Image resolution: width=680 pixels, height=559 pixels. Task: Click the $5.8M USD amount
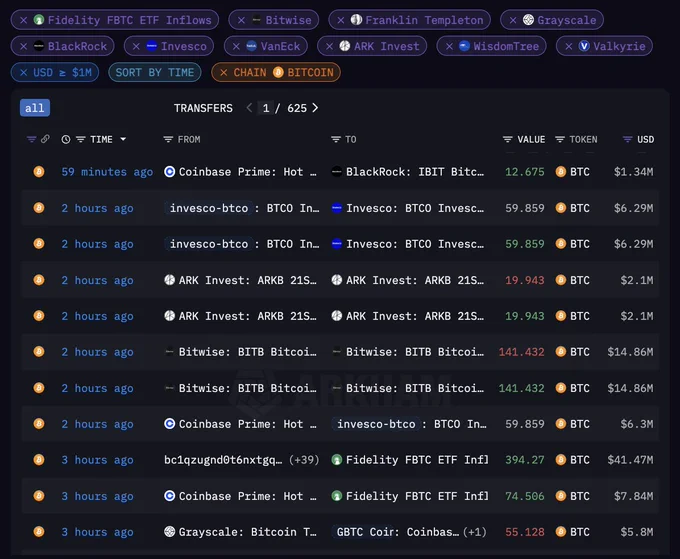(637, 532)
